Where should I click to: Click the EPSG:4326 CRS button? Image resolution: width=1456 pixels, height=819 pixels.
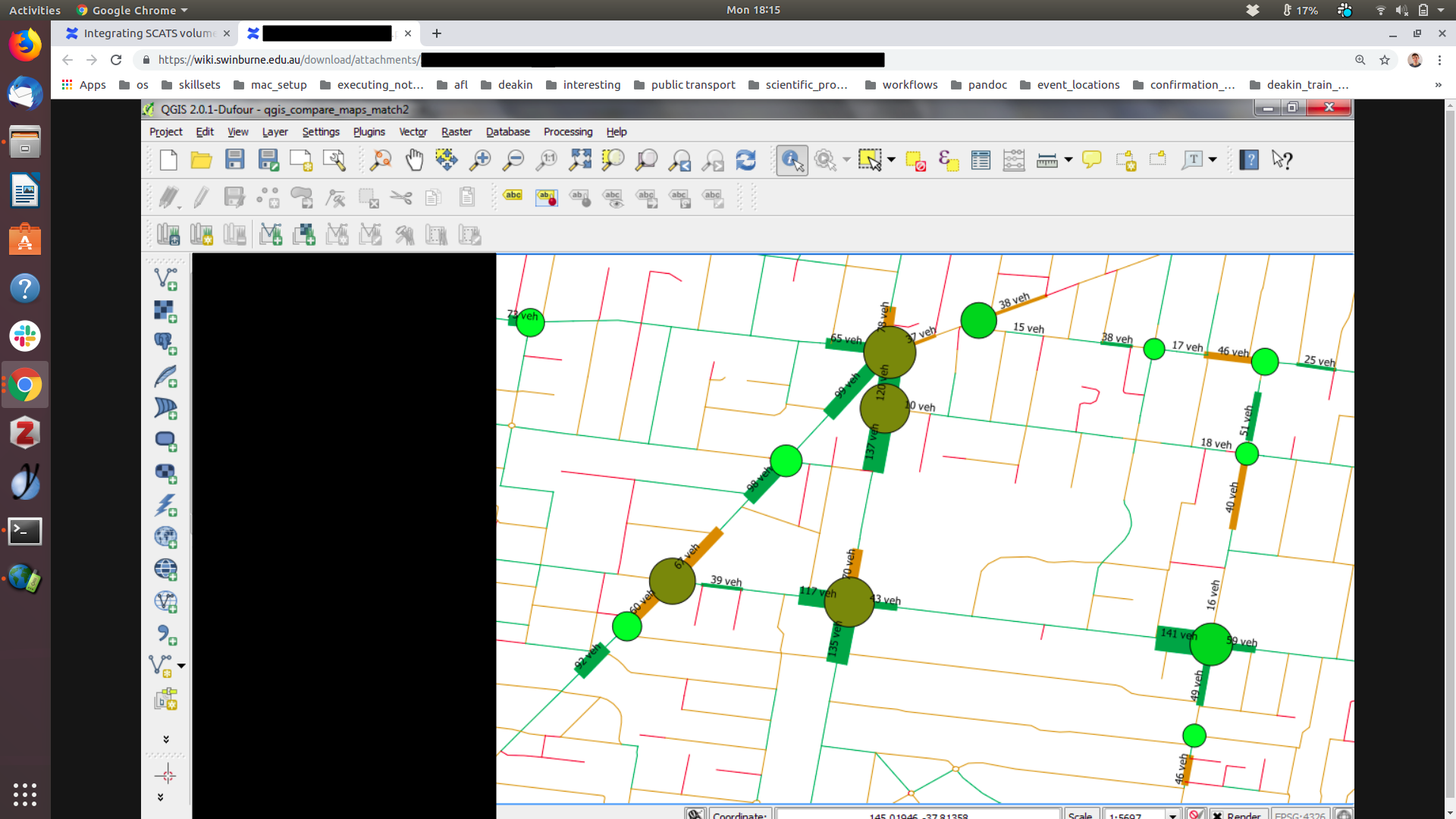[1299, 815]
